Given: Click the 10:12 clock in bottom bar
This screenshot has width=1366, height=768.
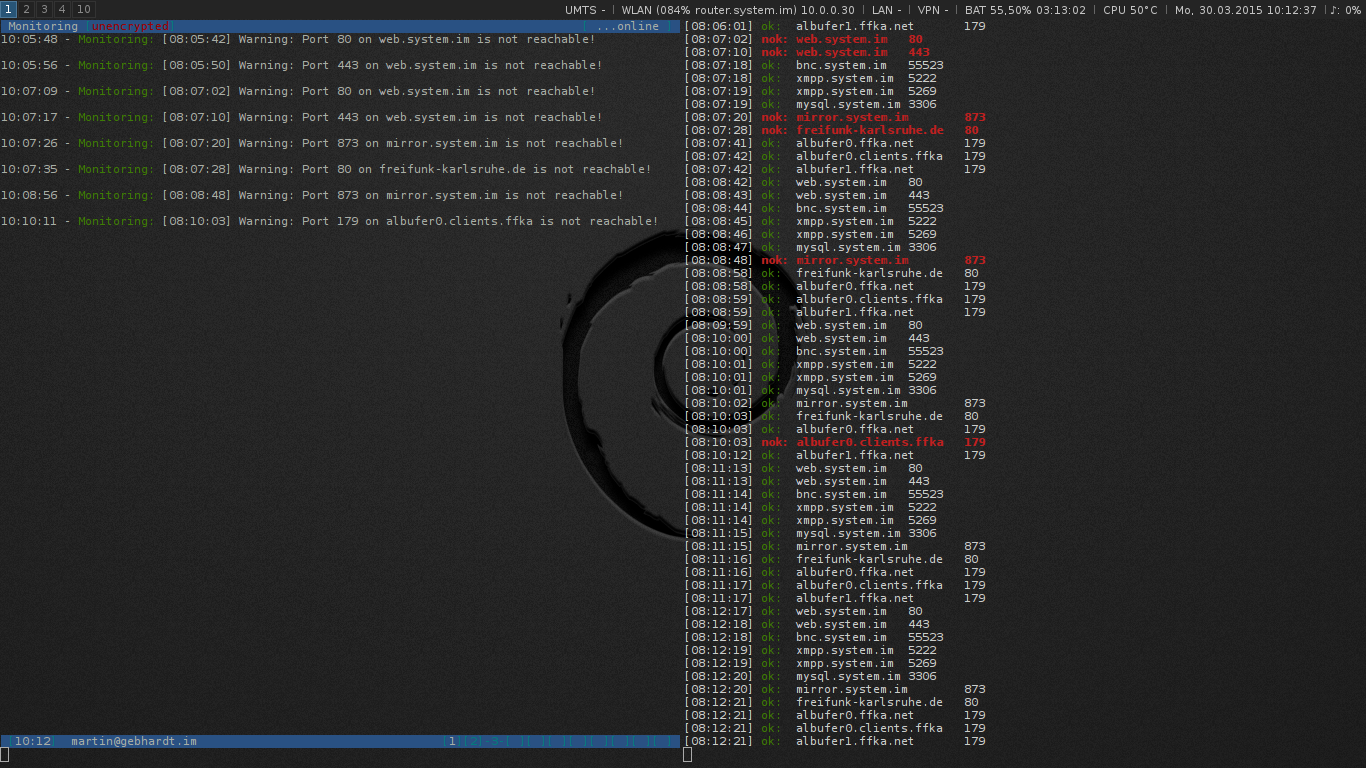Looking at the screenshot, I should pos(33,741).
